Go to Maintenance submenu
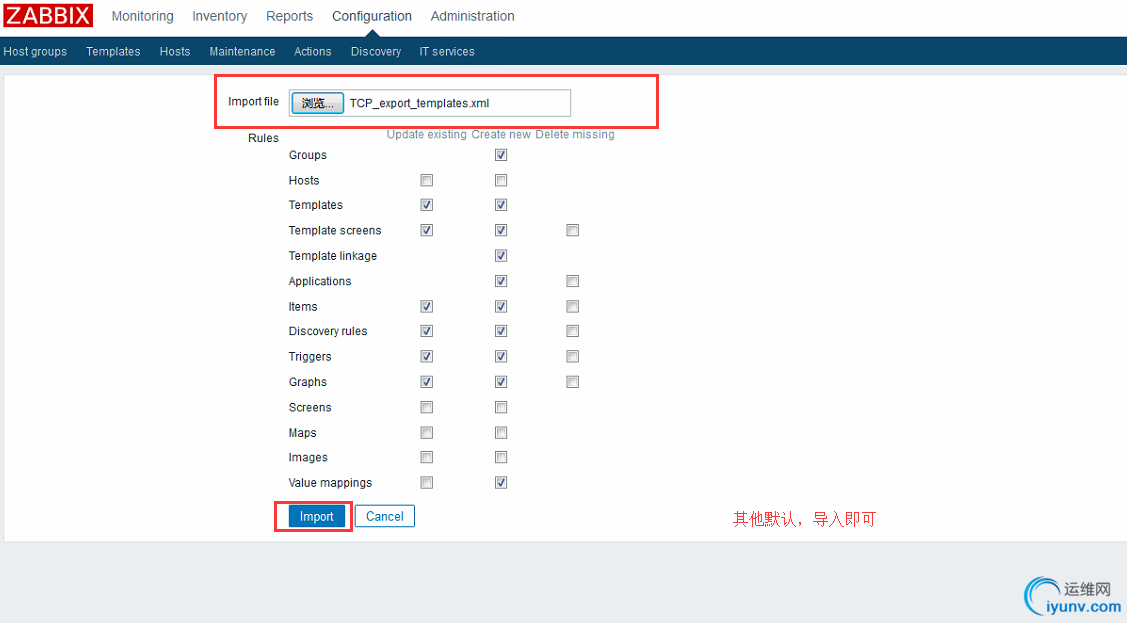The height and width of the screenshot is (623, 1127). pos(242,52)
